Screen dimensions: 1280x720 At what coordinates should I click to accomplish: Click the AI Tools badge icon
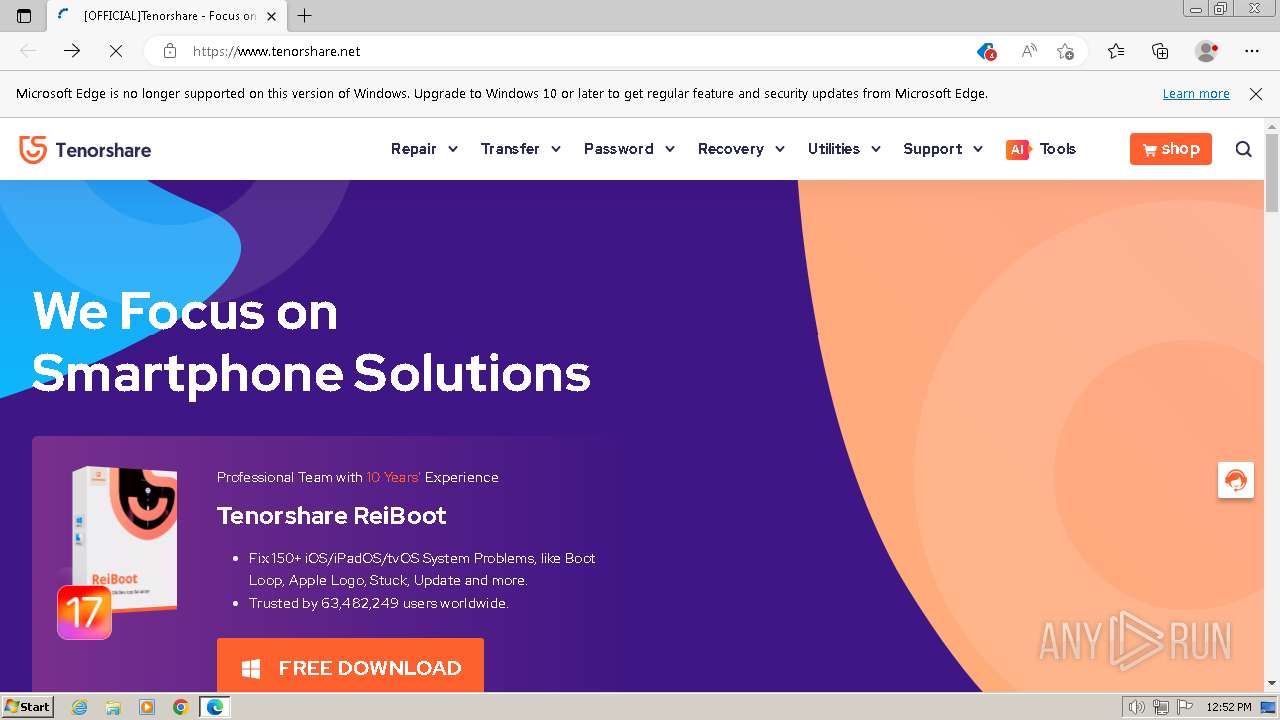1017,149
